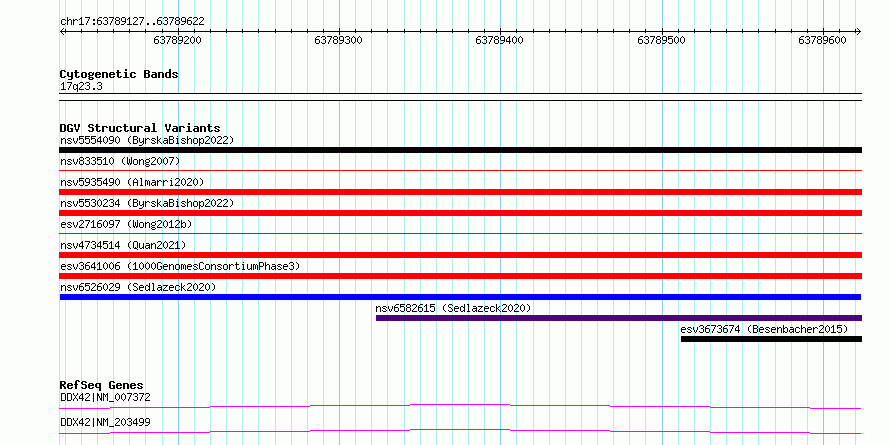Click the thin red esv2716097 variant line
The height and width of the screenshot is (445, 890).
point(460,233)
